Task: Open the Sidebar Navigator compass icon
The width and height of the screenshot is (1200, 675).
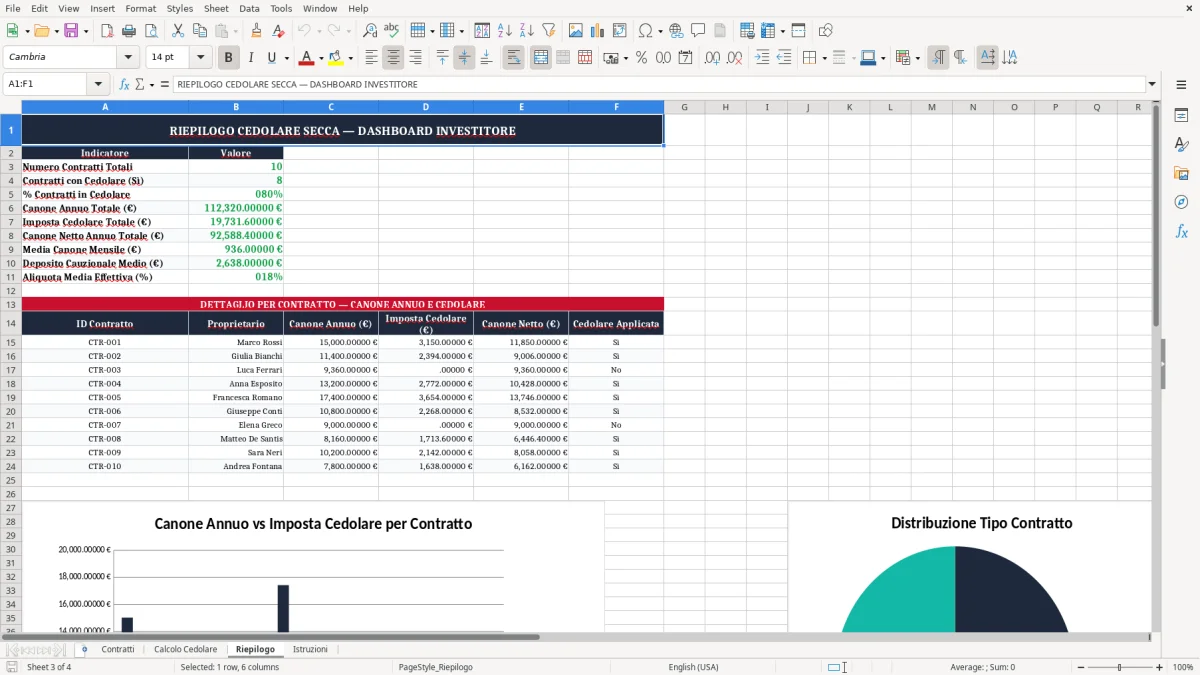Action: point(1181,202)
